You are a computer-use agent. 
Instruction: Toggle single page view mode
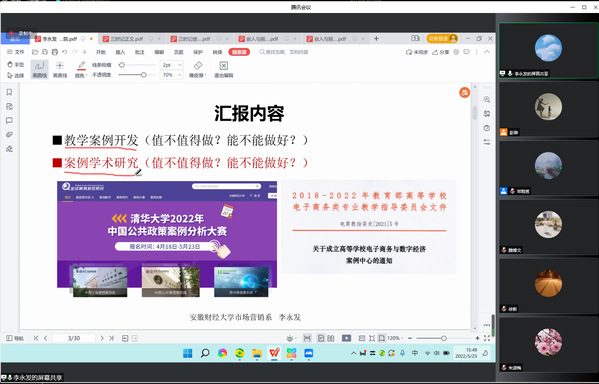coord(321,338)
